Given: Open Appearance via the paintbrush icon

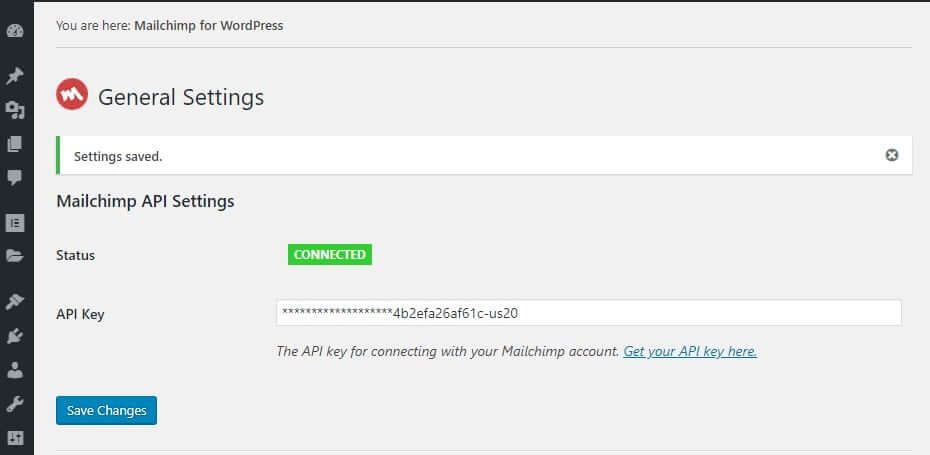Looking at the screenshot, I should 15,301.
